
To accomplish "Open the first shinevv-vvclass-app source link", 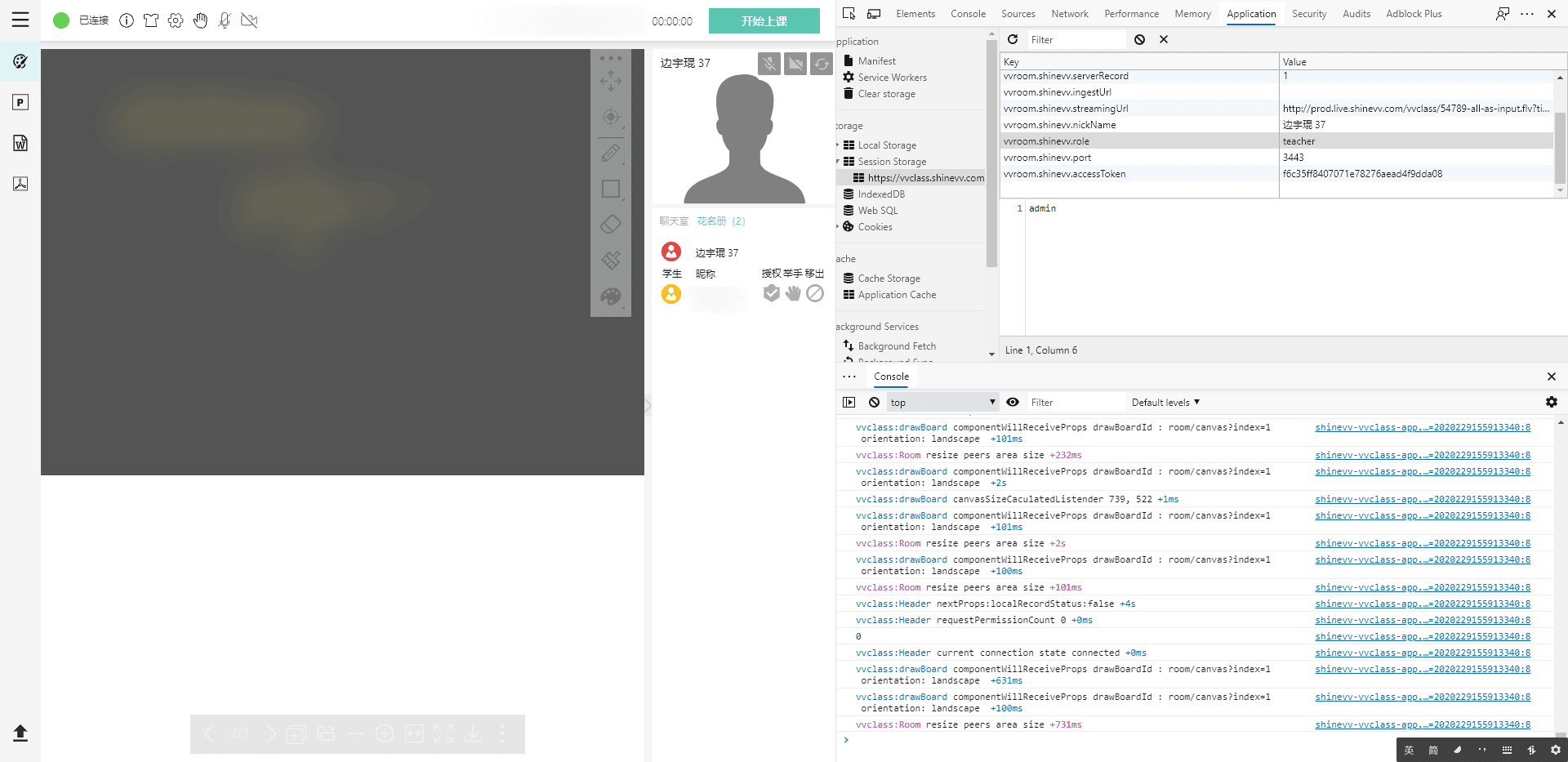I will tap(1423, 427).
